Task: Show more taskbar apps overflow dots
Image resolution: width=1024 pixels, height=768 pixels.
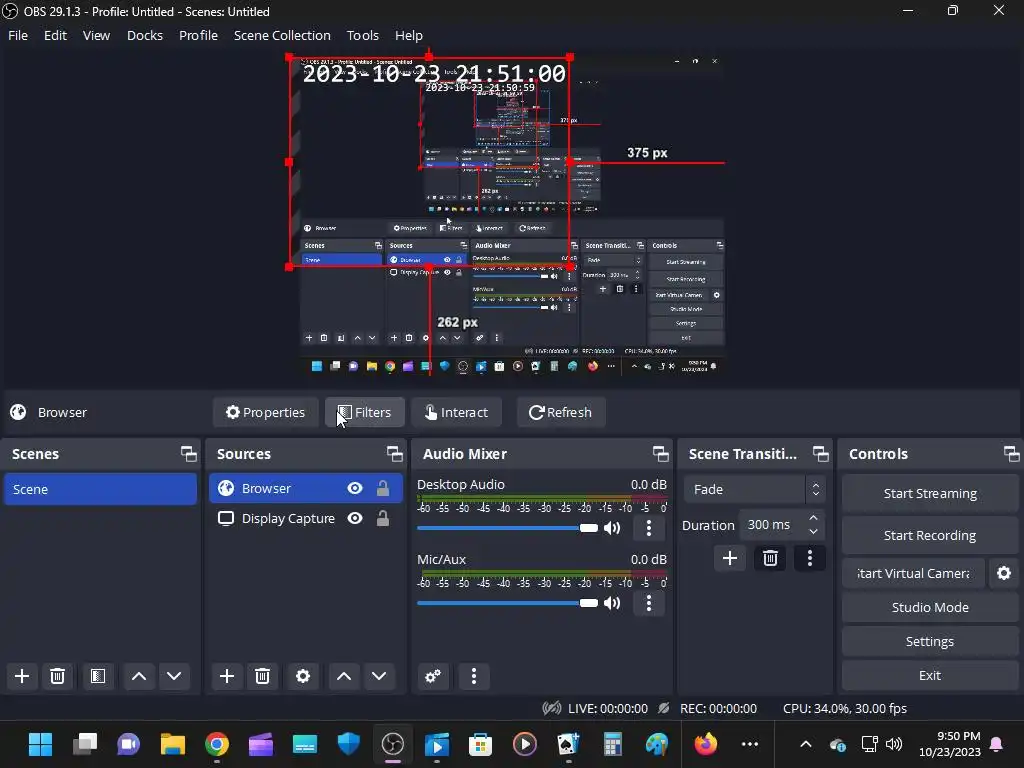Action: pos(750,744)
